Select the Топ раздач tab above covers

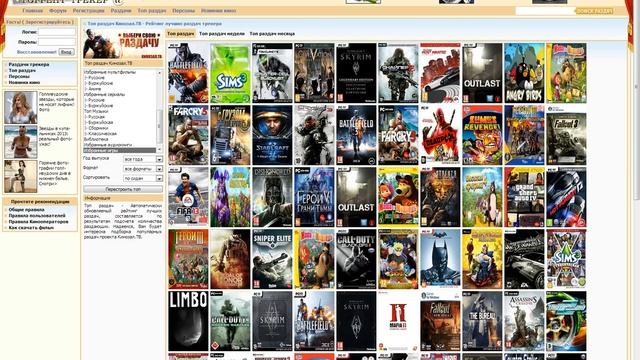180,34
